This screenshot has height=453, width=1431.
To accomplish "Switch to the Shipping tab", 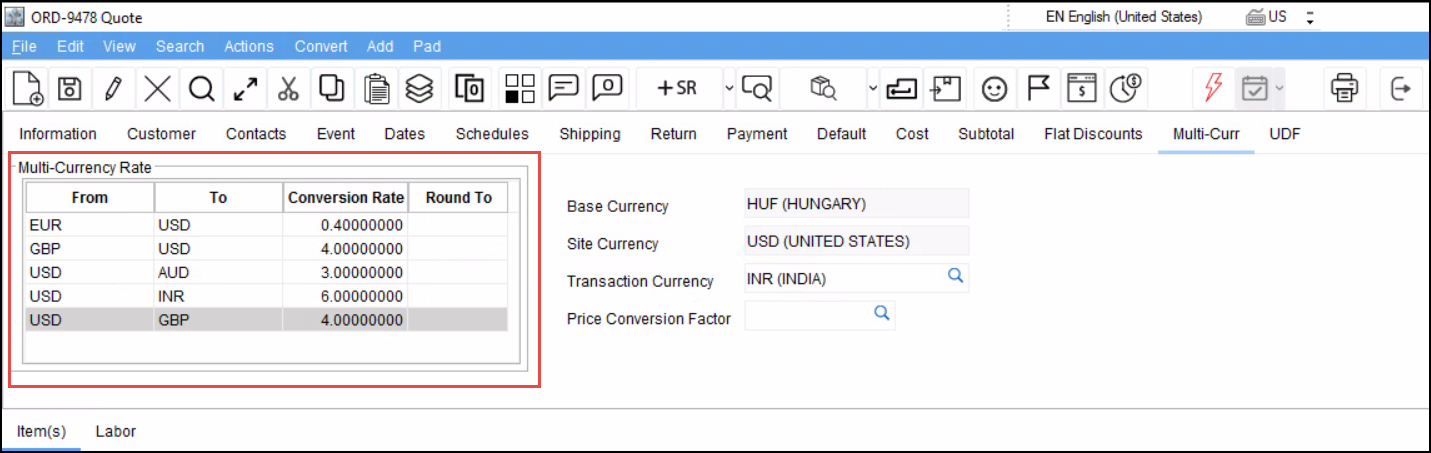I will click(590, 133).
